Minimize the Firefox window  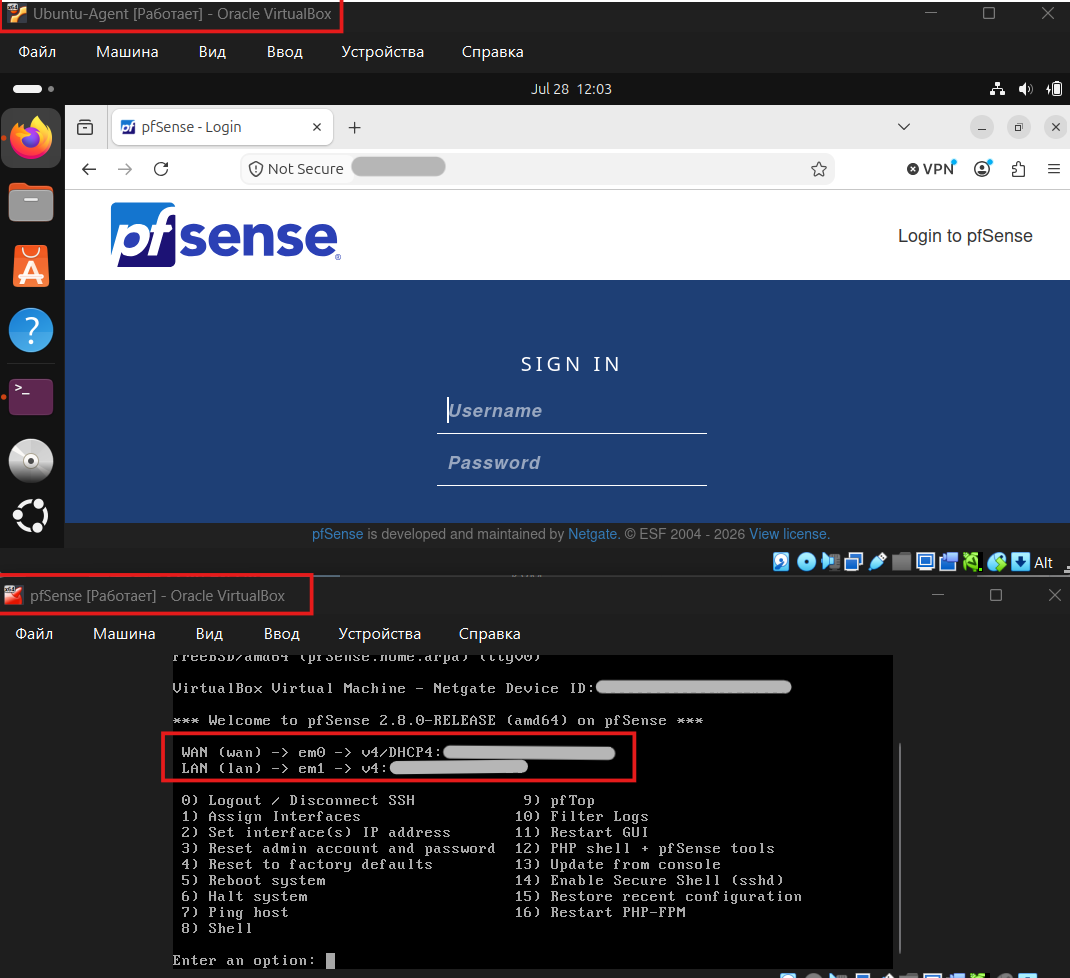tap(982, 127)
